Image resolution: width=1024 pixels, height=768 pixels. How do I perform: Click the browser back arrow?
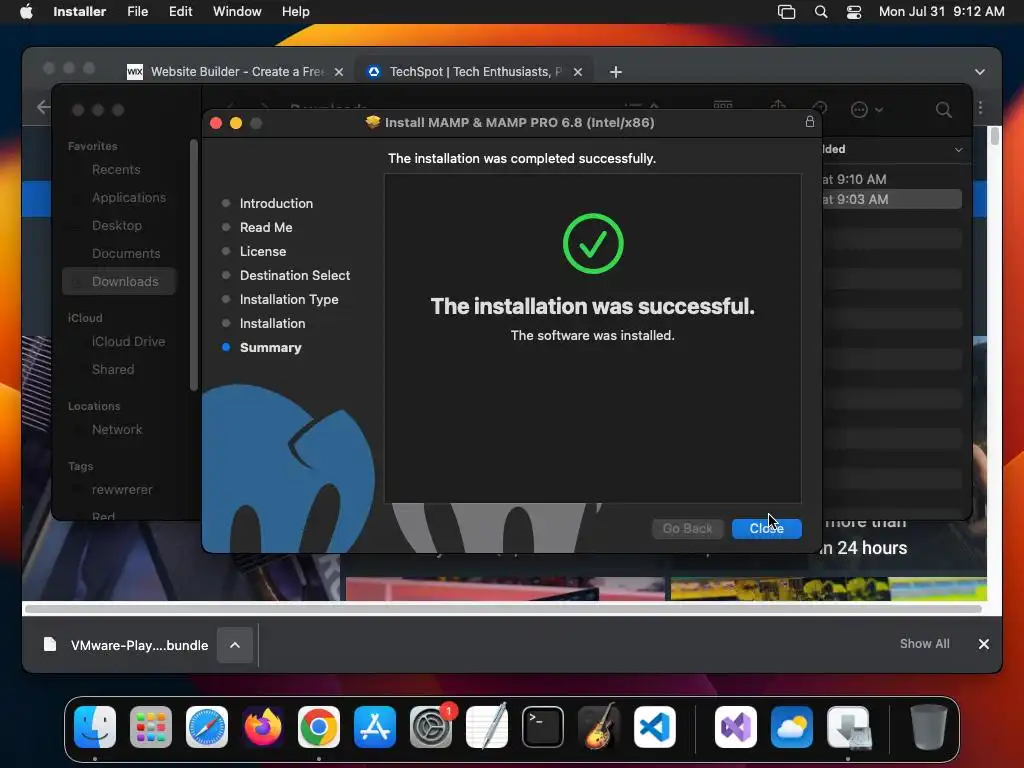click(43, 107)
